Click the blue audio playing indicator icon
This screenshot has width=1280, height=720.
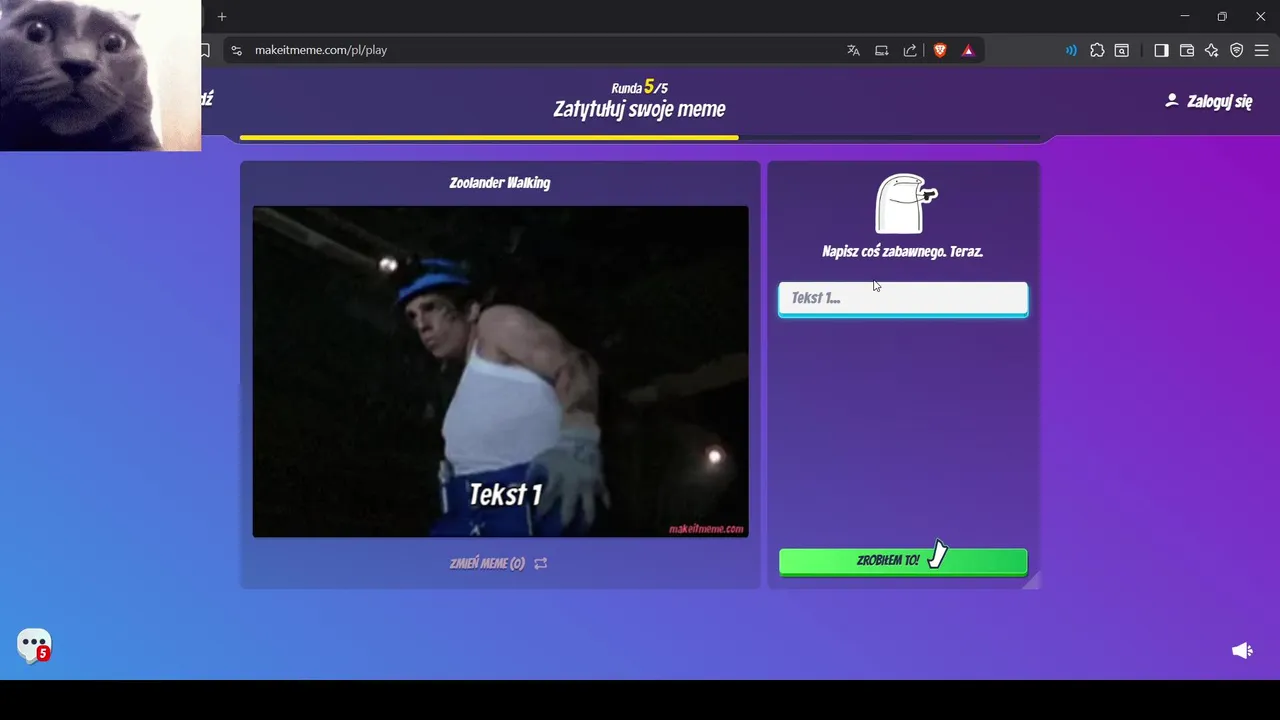(1071, 50)
